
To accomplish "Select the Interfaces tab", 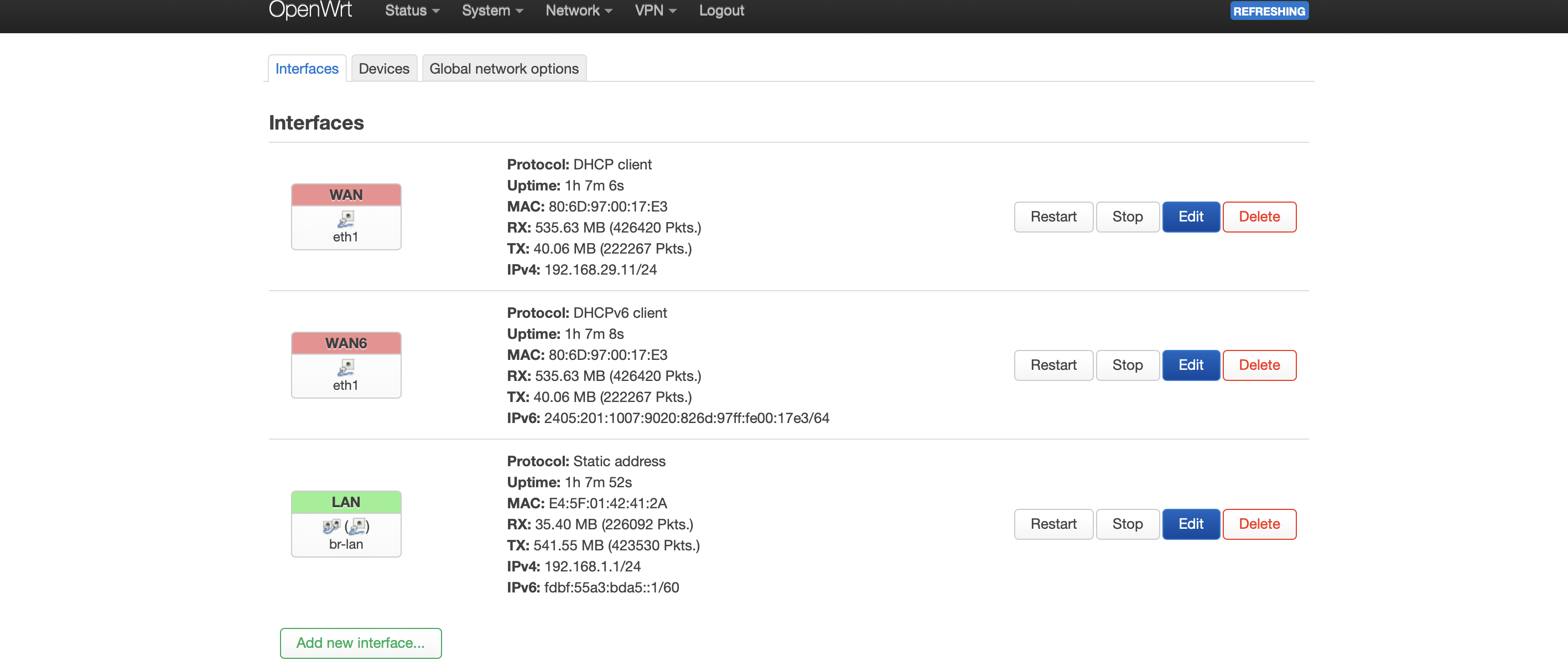I will click(306, 68).
